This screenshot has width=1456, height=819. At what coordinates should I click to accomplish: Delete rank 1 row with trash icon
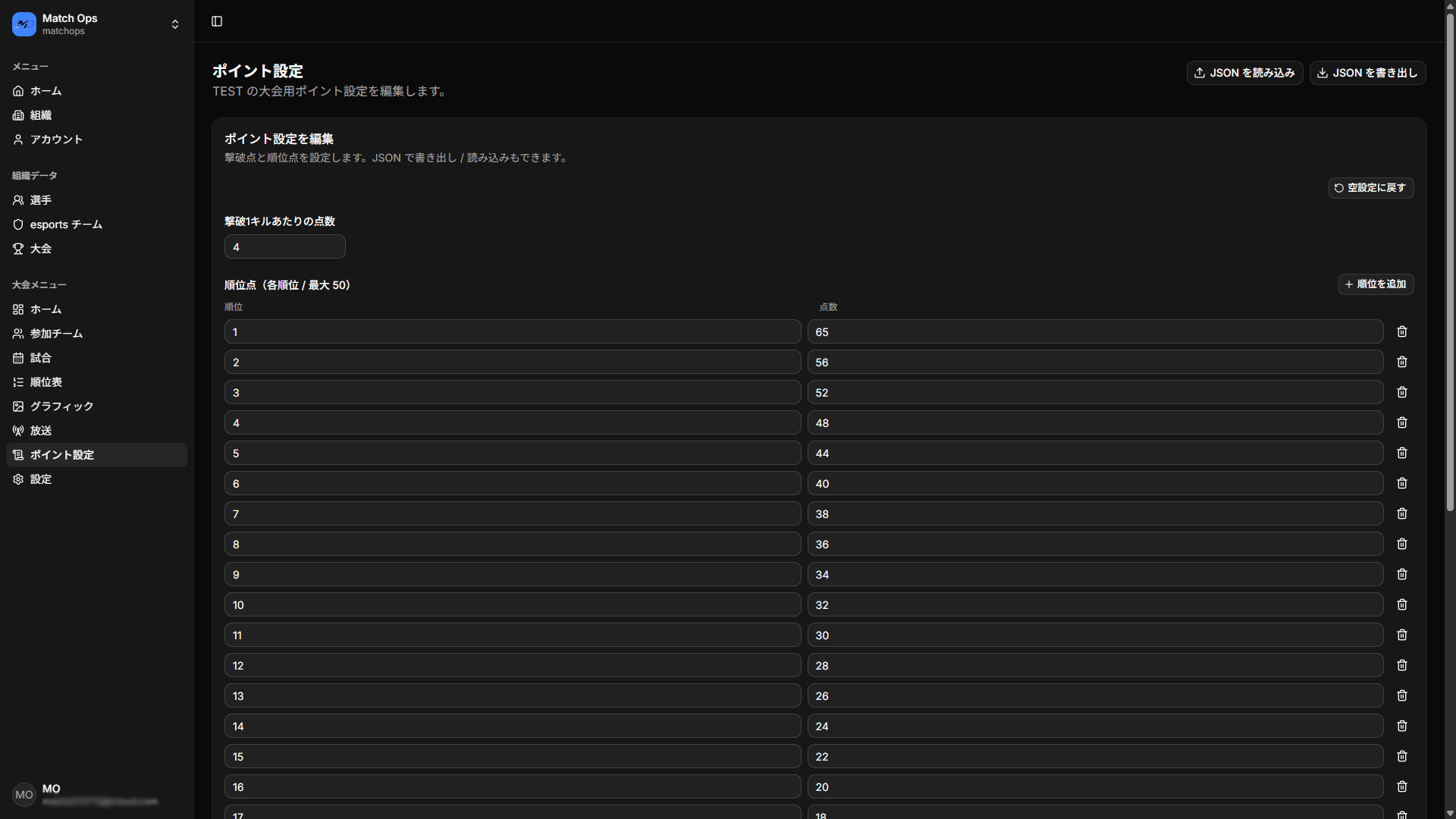[x=1402, y=331]
